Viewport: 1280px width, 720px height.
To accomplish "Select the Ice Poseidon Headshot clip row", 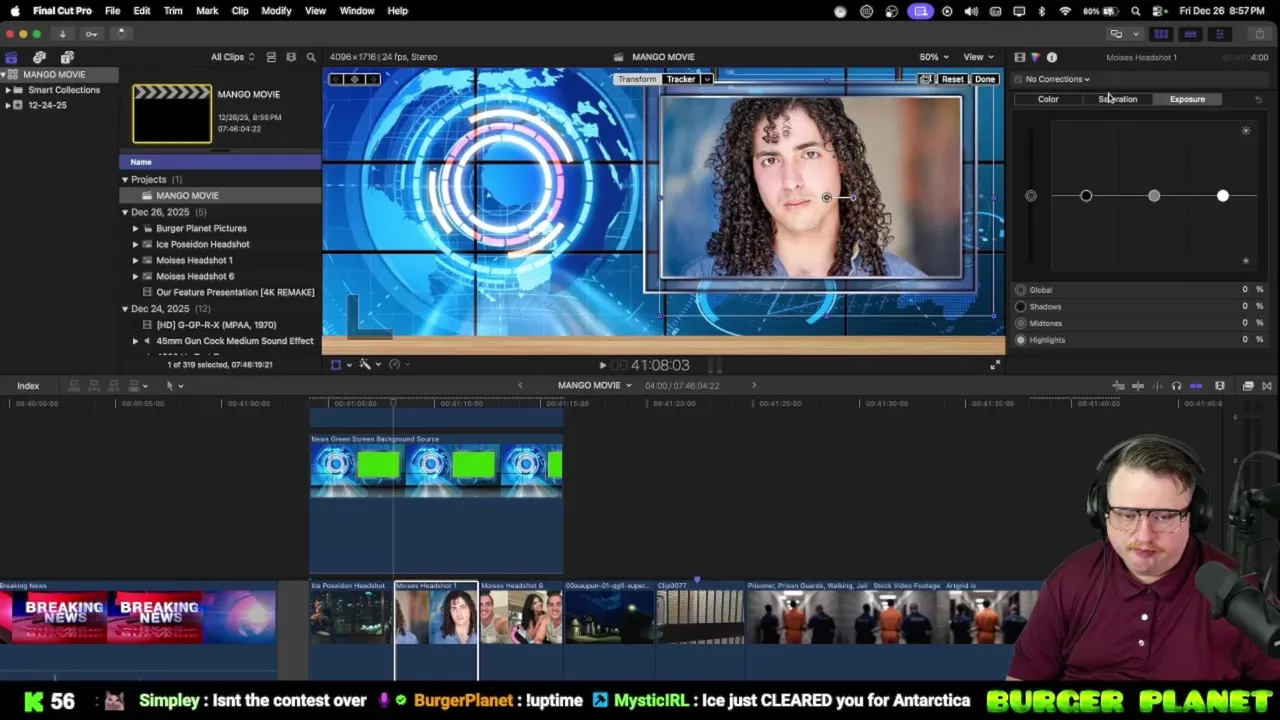I will (x=220, y=244).
